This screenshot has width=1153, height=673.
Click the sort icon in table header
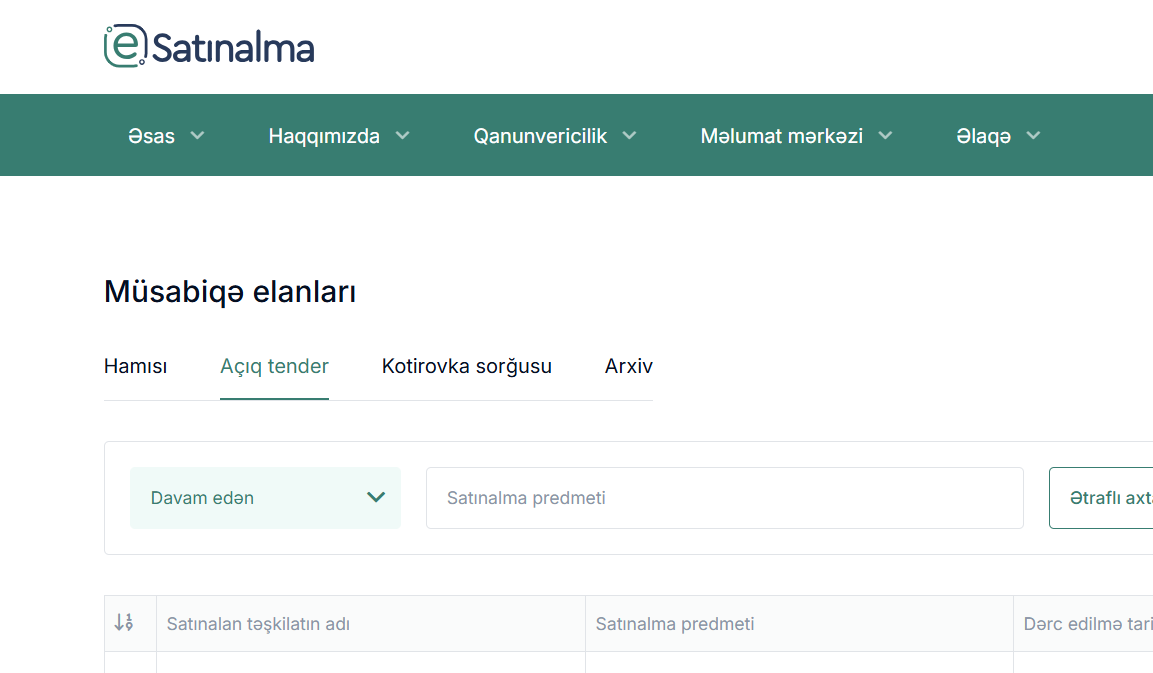tap(124, 623)
